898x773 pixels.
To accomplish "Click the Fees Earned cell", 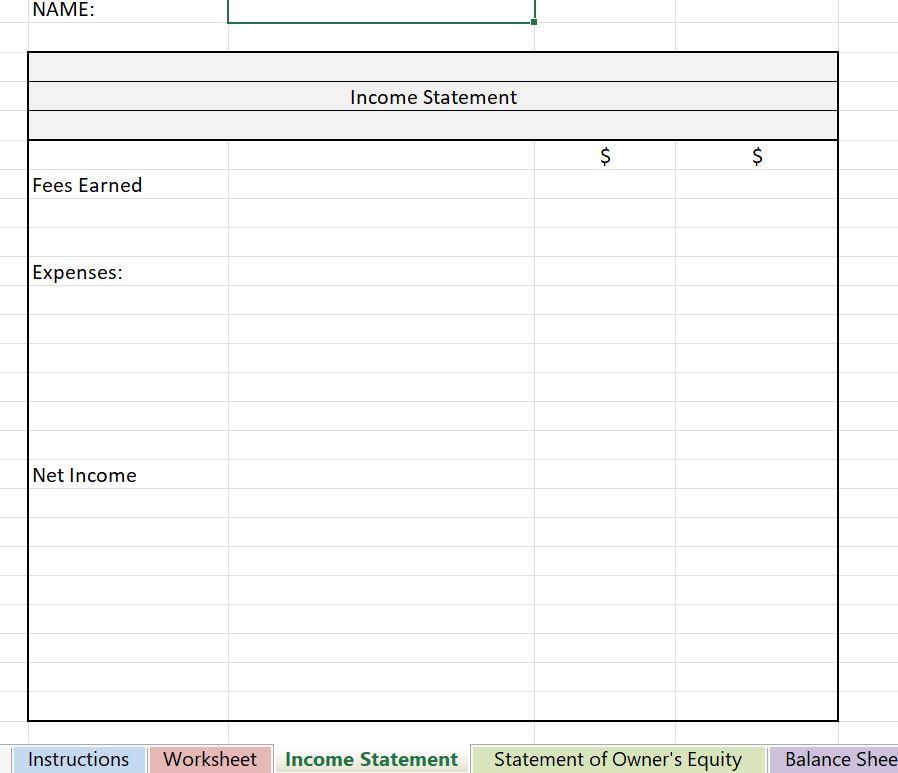I will [x=128, y=184].
